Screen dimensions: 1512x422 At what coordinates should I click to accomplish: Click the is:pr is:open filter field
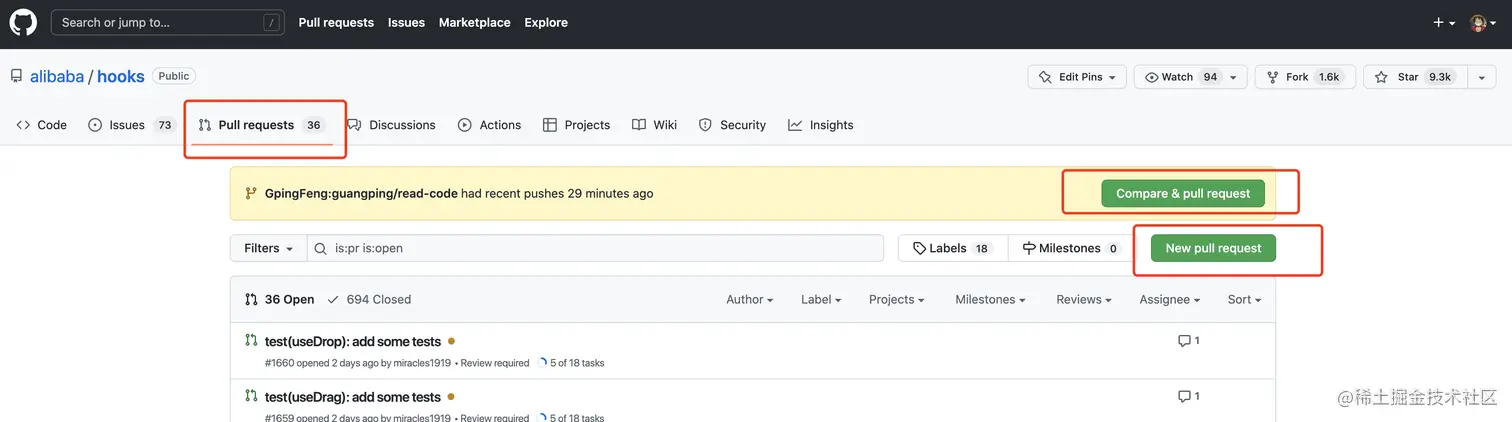click(595, 248)
